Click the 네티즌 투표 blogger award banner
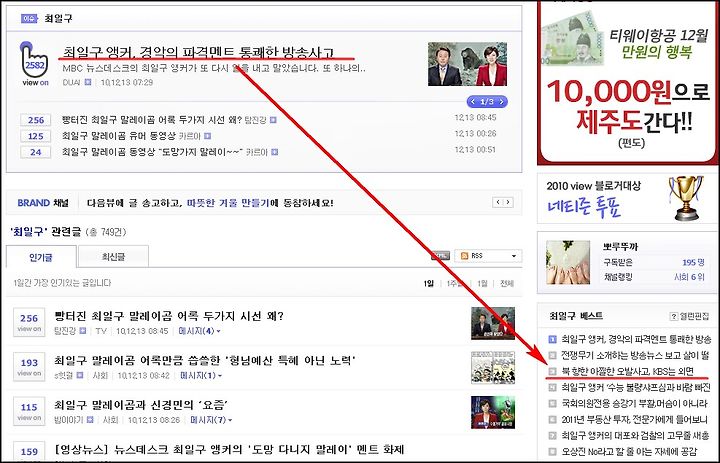Screen dimensions: 720x463 coord(627,198)
